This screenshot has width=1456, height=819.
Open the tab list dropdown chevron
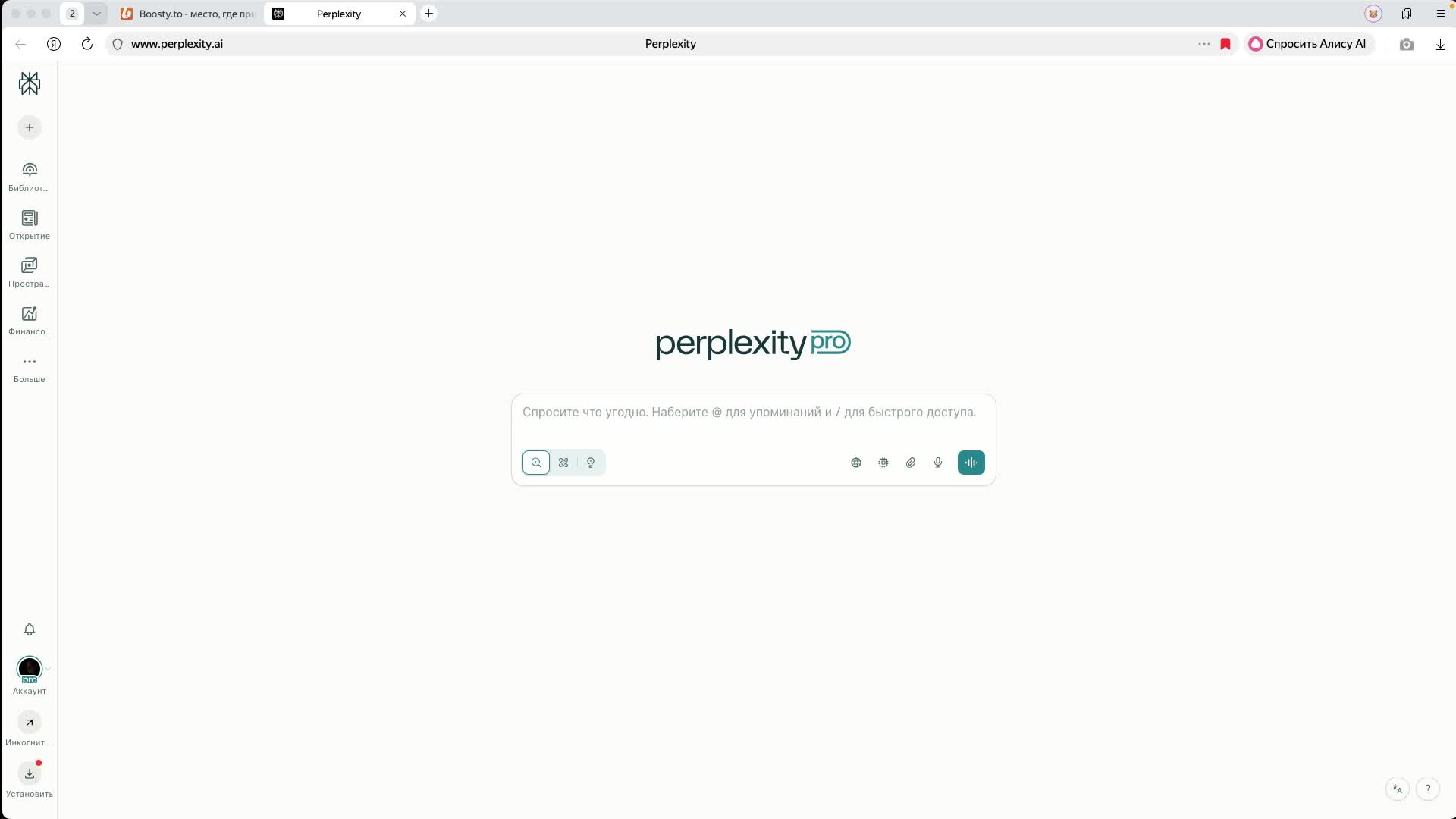[x=96, y=14]
